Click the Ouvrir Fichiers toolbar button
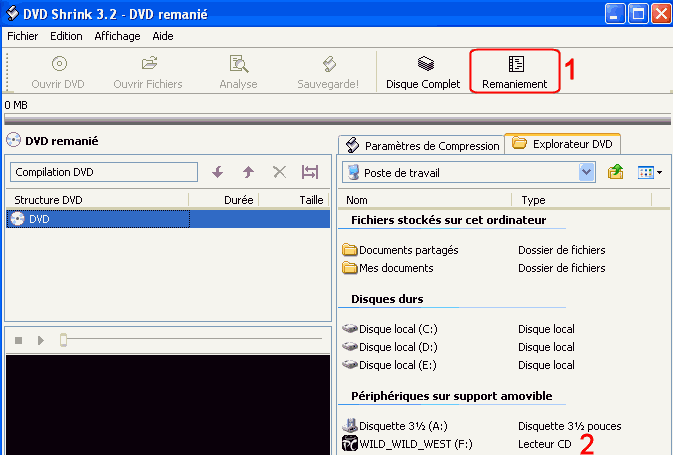The height and width of the screenshot is (455, 673). 148,72
